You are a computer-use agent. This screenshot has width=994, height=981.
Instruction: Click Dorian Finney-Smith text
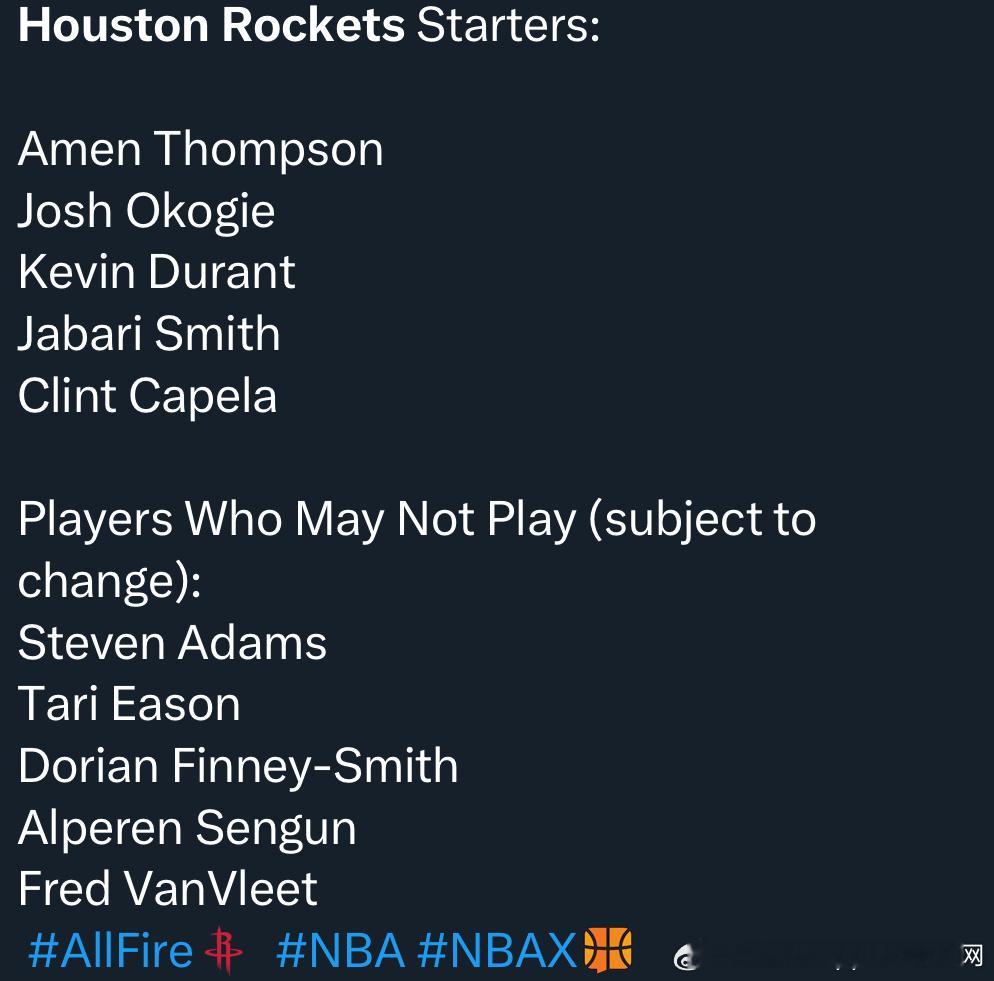[x=238, y=766]
